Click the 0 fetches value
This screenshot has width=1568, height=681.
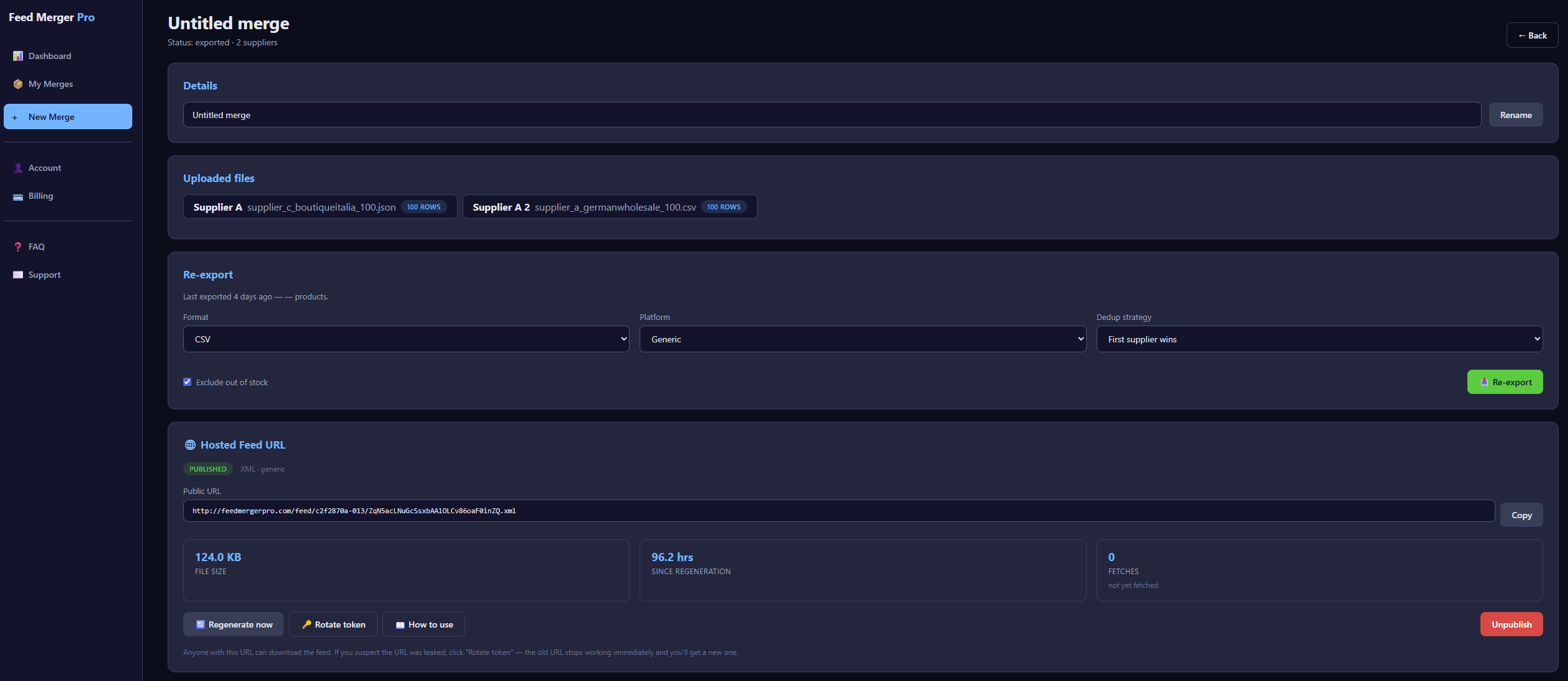(1112, 557)
